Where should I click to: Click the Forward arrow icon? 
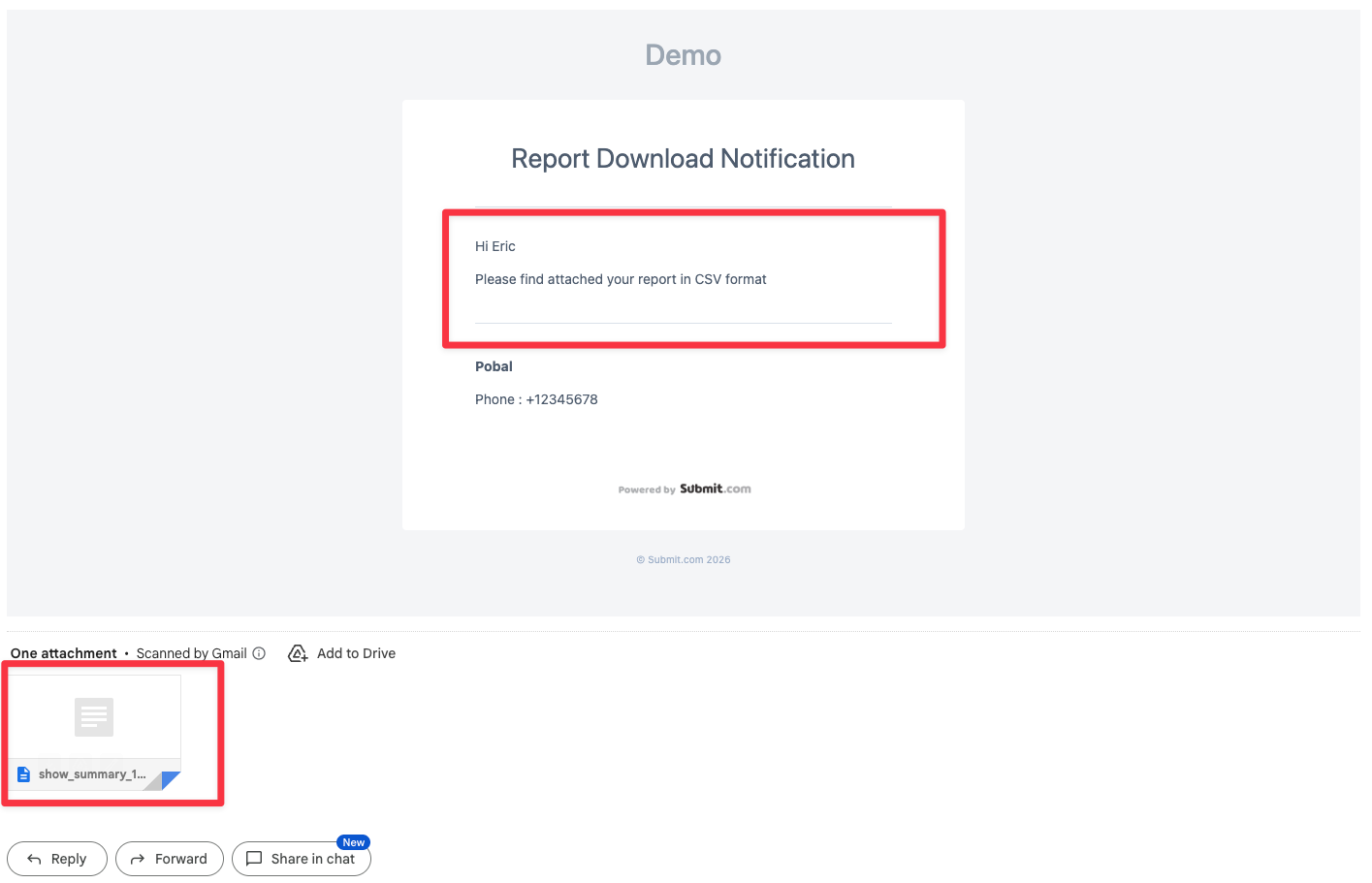click(138, 859)
